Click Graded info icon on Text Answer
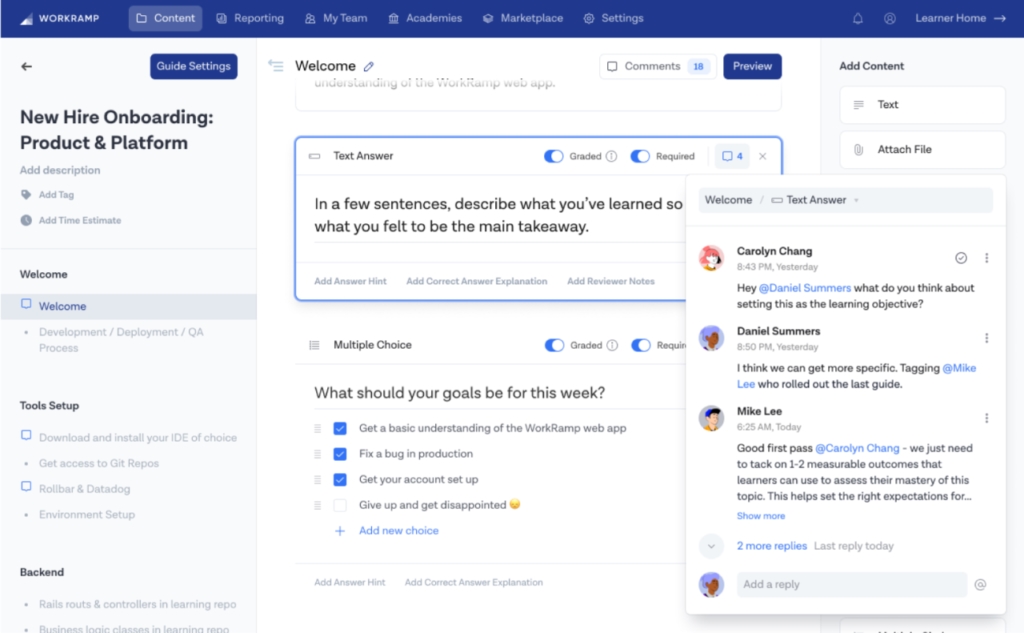Viewport: 1024px width, 633px height. (x=611, y=156)
